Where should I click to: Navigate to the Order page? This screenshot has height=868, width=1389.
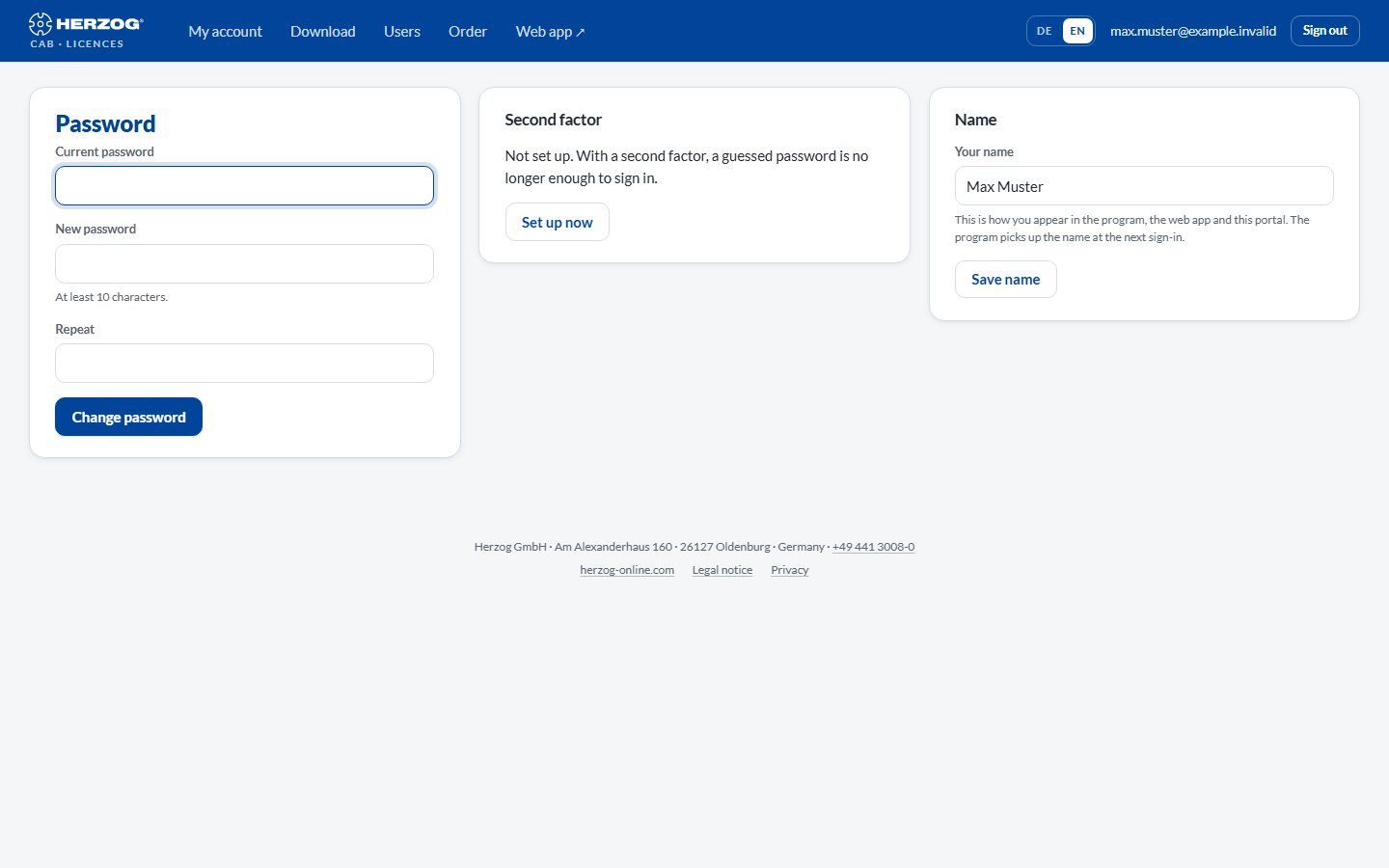pyautogui.click(x=468, y=31)
